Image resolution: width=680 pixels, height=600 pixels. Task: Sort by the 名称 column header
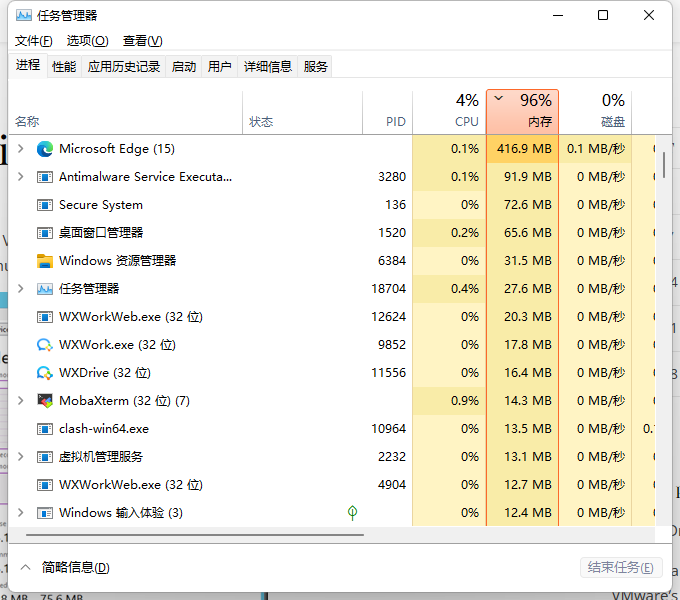tap(126, 113)
